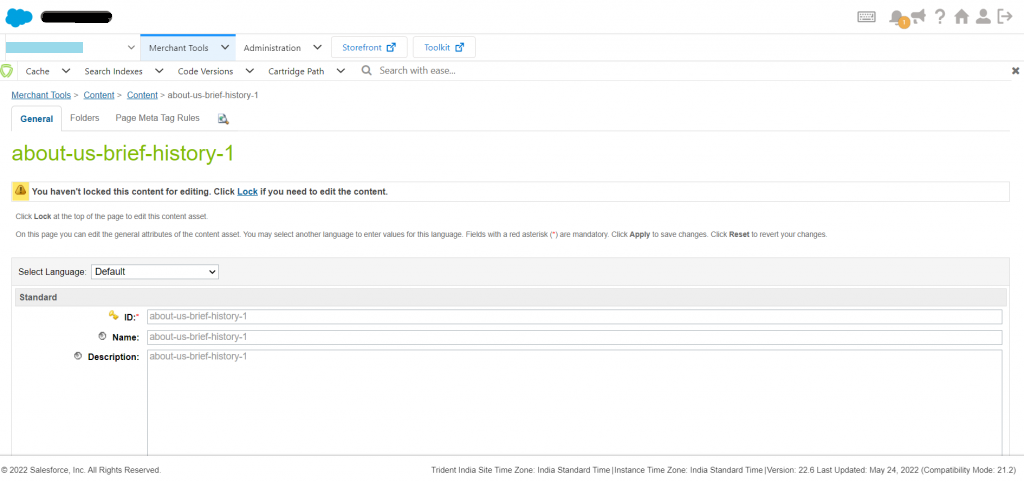Switch to the Folders tab

pyautogui.click(x=85, y=118)
